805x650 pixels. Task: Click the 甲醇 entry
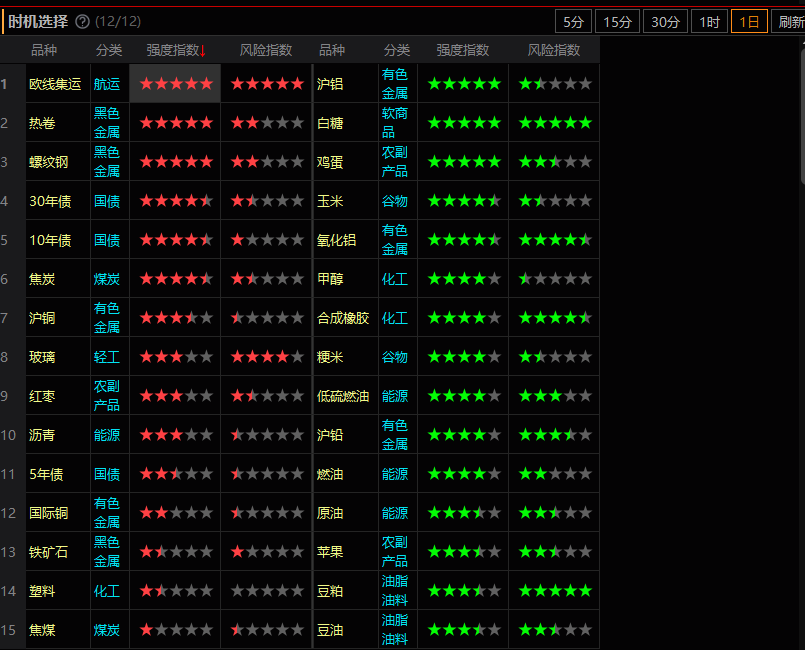click(330, 279)
